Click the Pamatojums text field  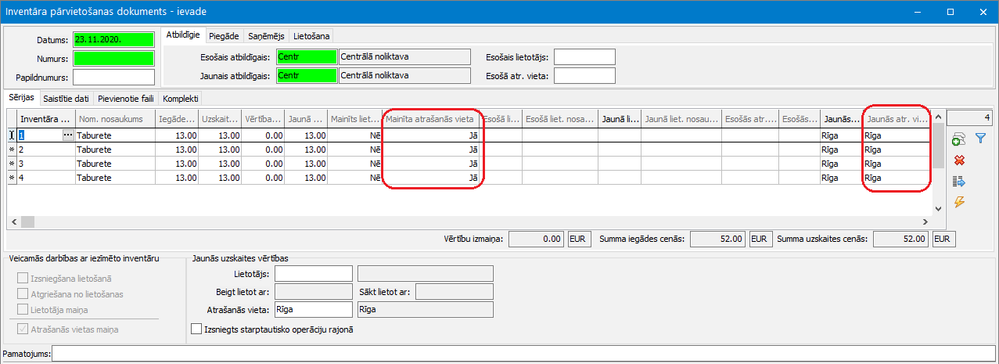tap(522, 354)
